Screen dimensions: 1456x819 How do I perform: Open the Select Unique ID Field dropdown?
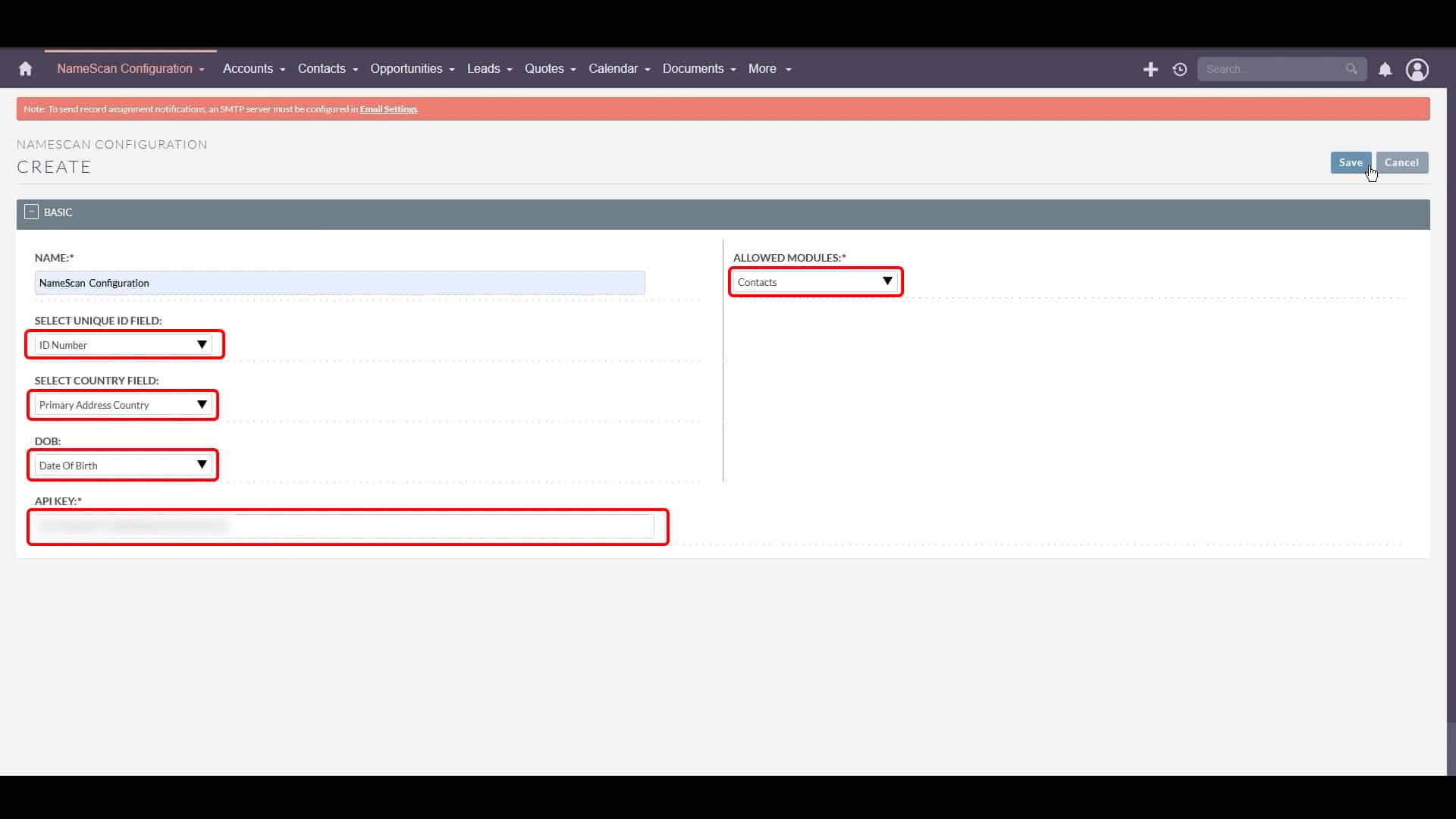(x=124, y=345)
